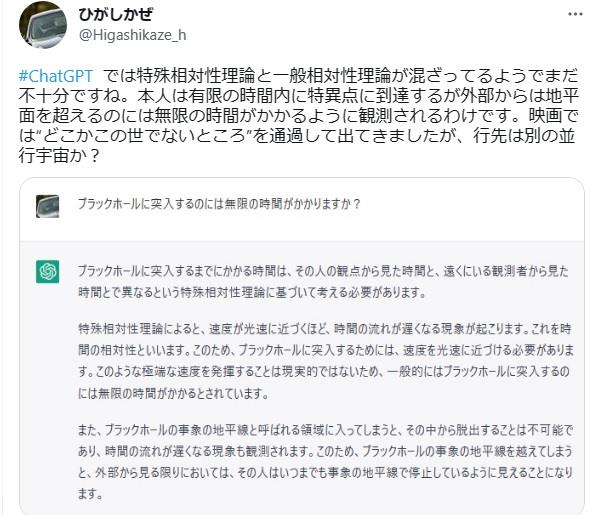Open the @Higashikaze_h handle link
The image size is (593, 515).
[132, 35]
